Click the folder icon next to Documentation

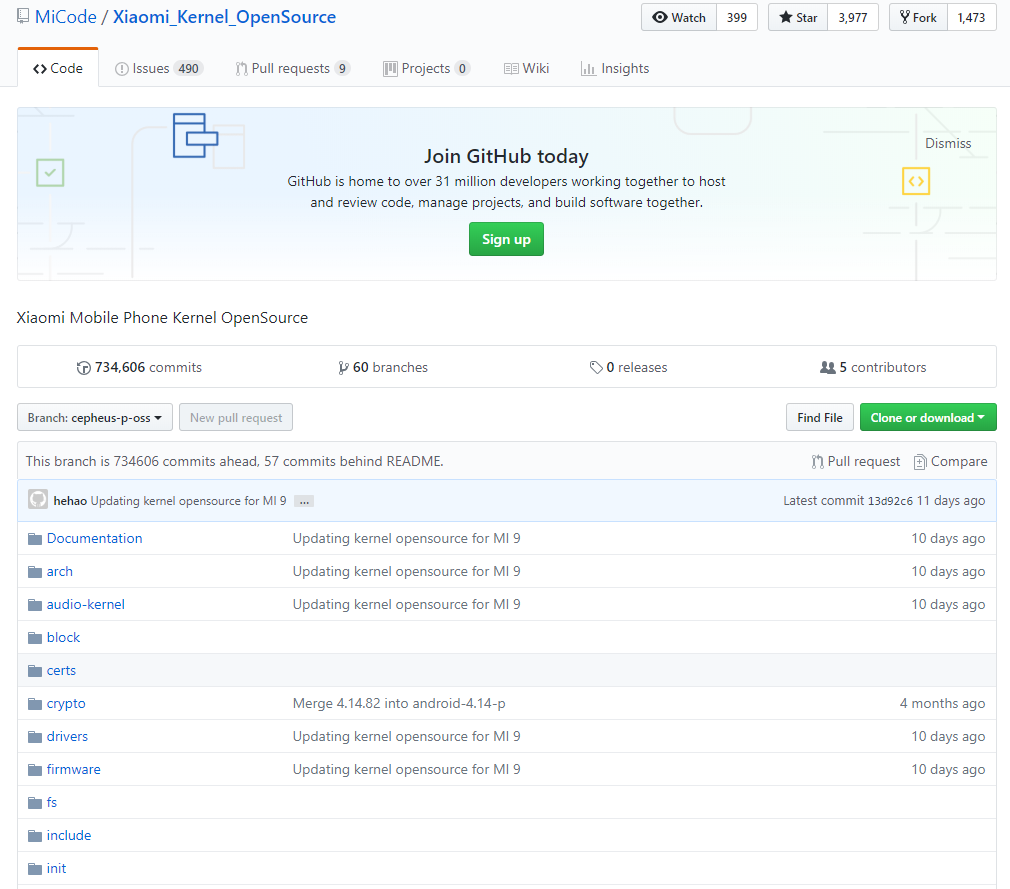click(35, 539)
